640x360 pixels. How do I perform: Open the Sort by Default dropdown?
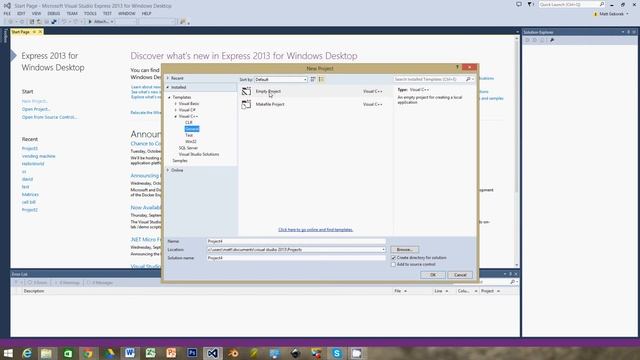pos(281,79)
